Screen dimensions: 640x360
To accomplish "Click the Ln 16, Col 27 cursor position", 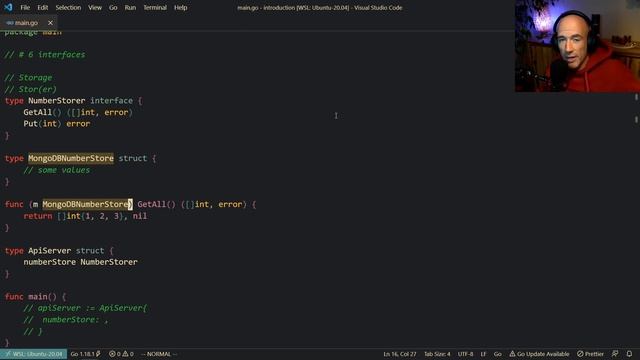I will (x=400, y=354).
